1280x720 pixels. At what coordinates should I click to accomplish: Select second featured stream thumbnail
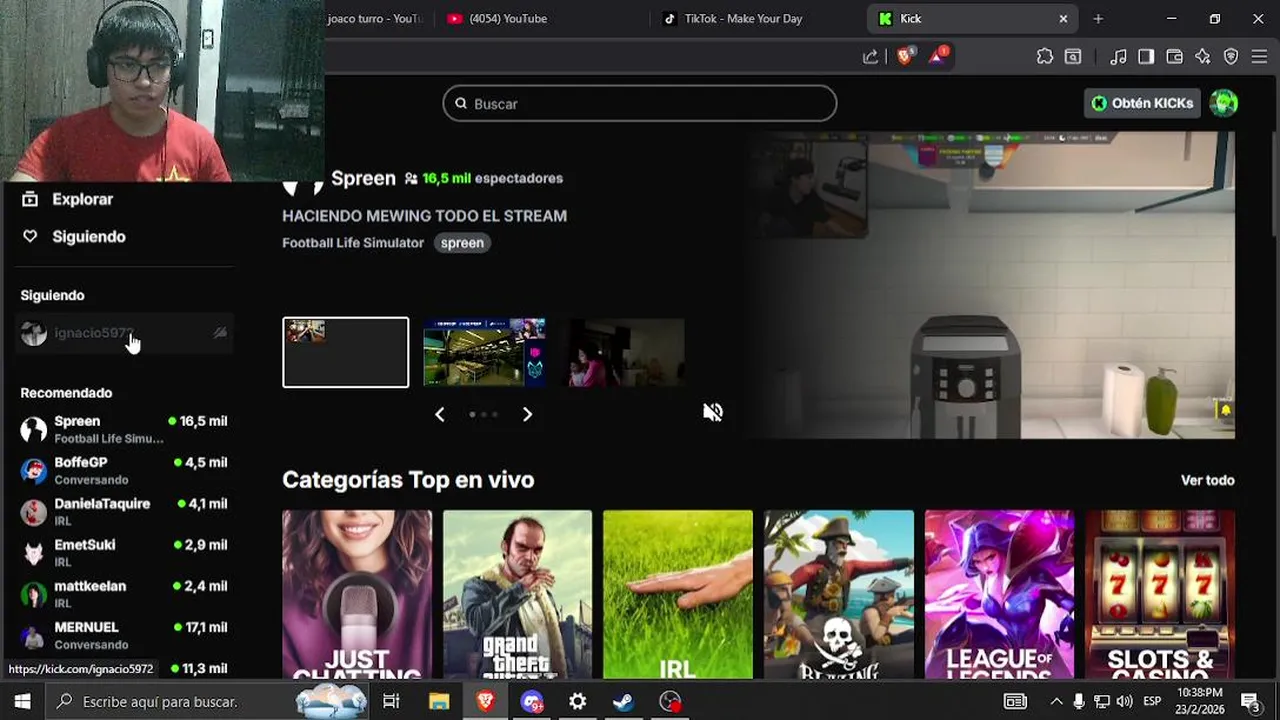[x=484, y=352]
